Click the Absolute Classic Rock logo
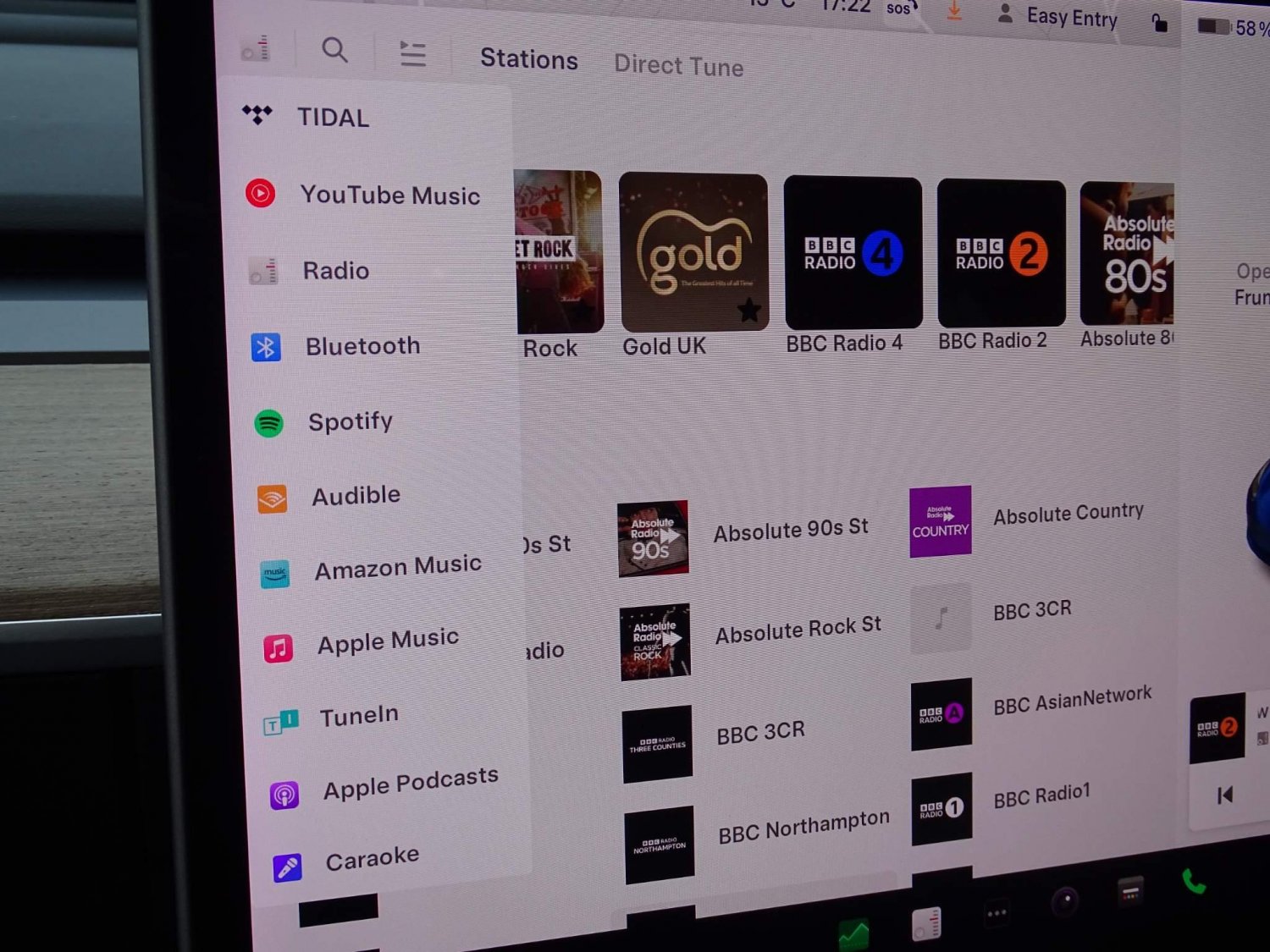The image size is (1270, 952). tap(655, 642)
